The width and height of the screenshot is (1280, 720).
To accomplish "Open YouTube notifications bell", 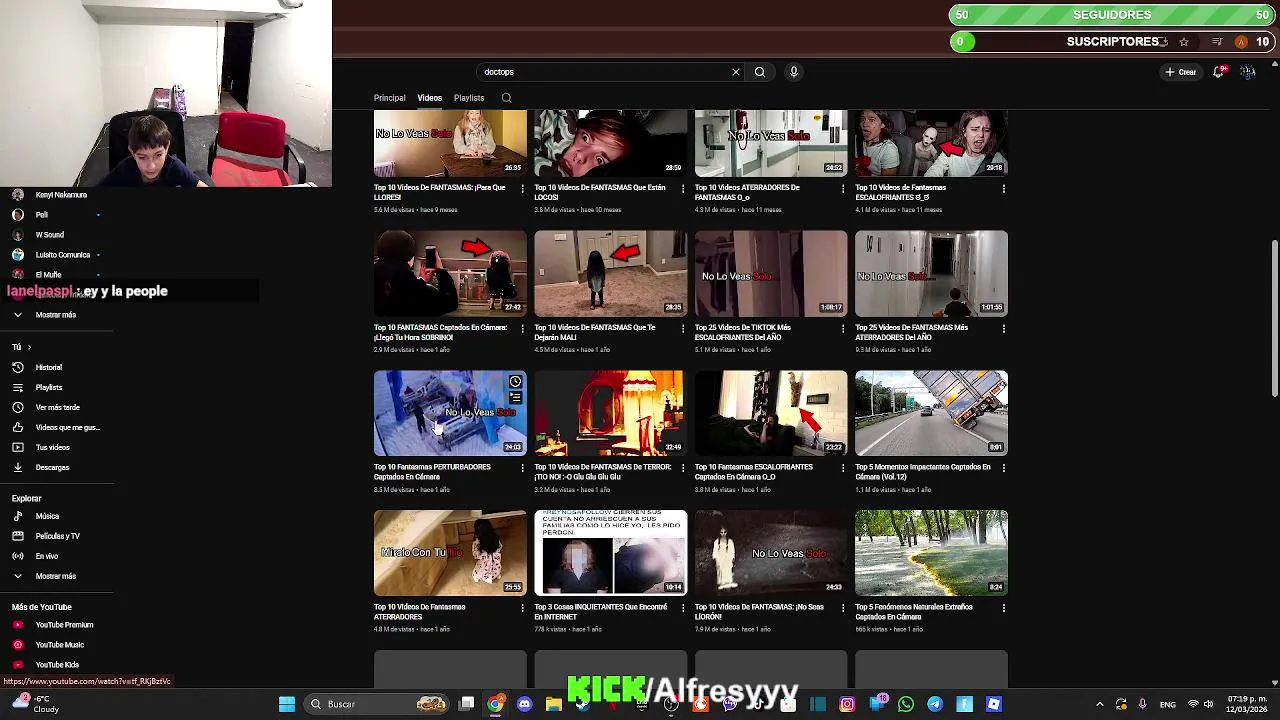I will tap(1219, 72).
